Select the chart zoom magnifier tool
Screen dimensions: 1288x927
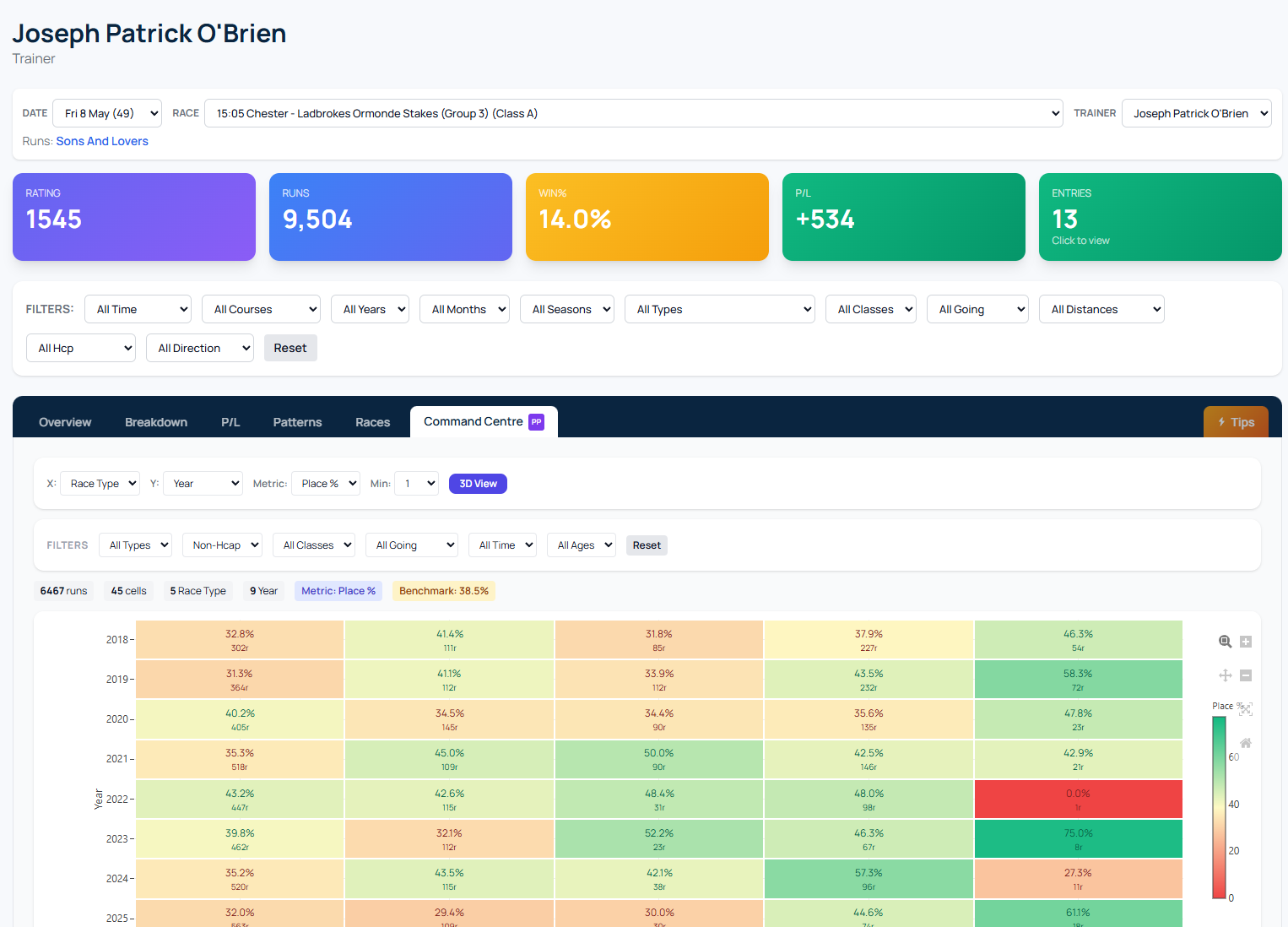pos(1225,642)
